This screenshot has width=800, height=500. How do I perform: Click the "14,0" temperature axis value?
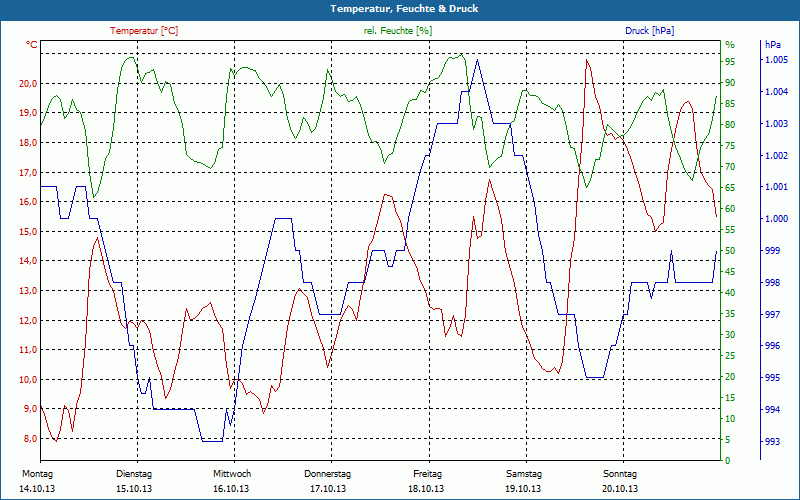click(x=28, y=261)
